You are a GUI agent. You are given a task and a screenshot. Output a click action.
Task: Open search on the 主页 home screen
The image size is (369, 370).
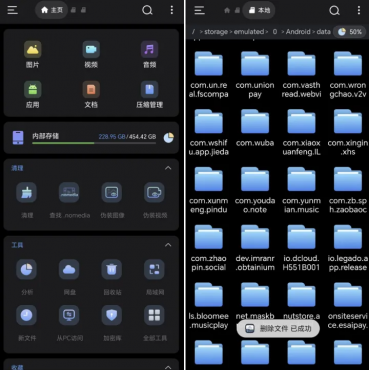click(147, 10)
